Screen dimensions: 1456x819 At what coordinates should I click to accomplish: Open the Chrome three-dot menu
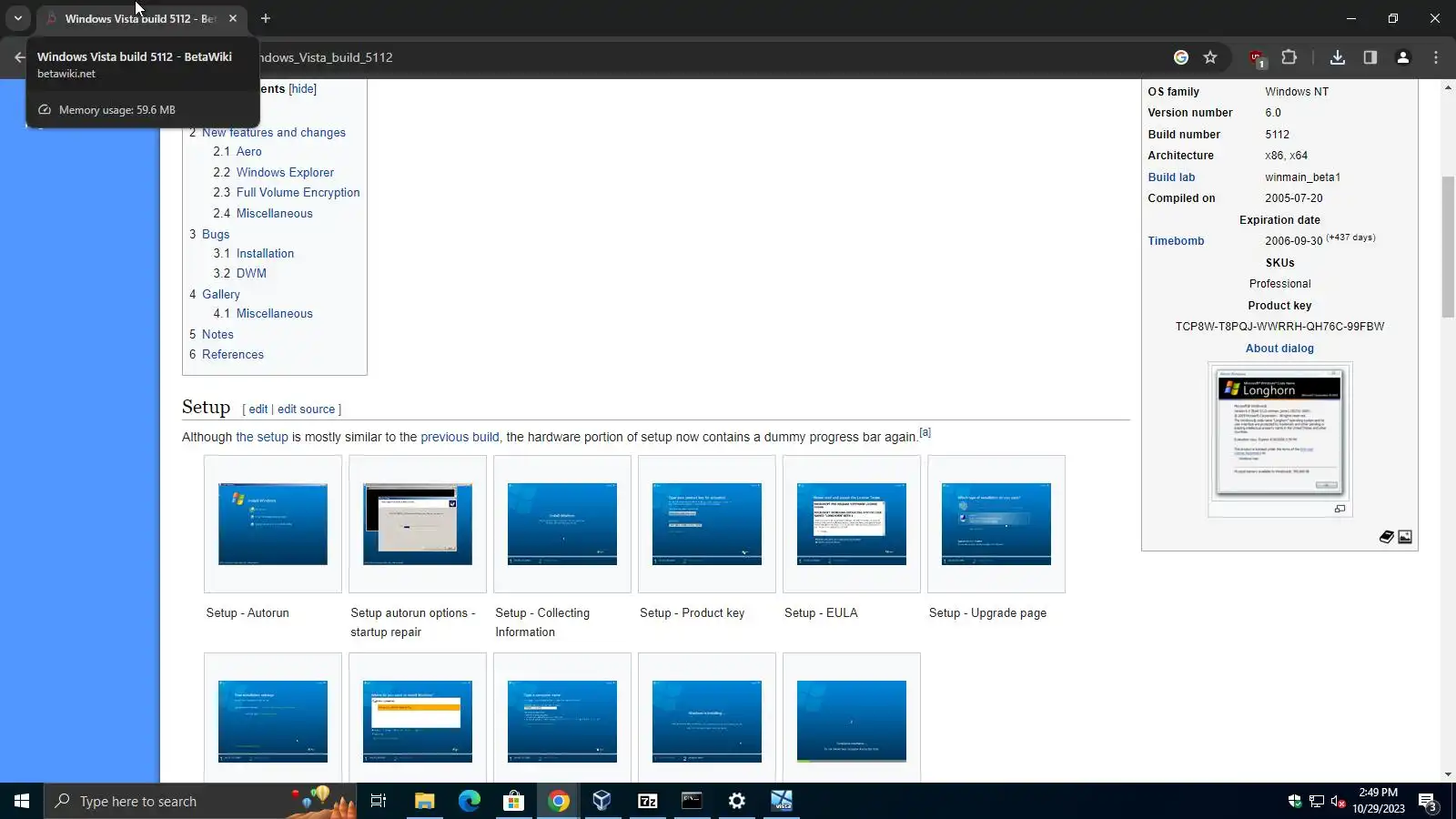pos(1436,57)
